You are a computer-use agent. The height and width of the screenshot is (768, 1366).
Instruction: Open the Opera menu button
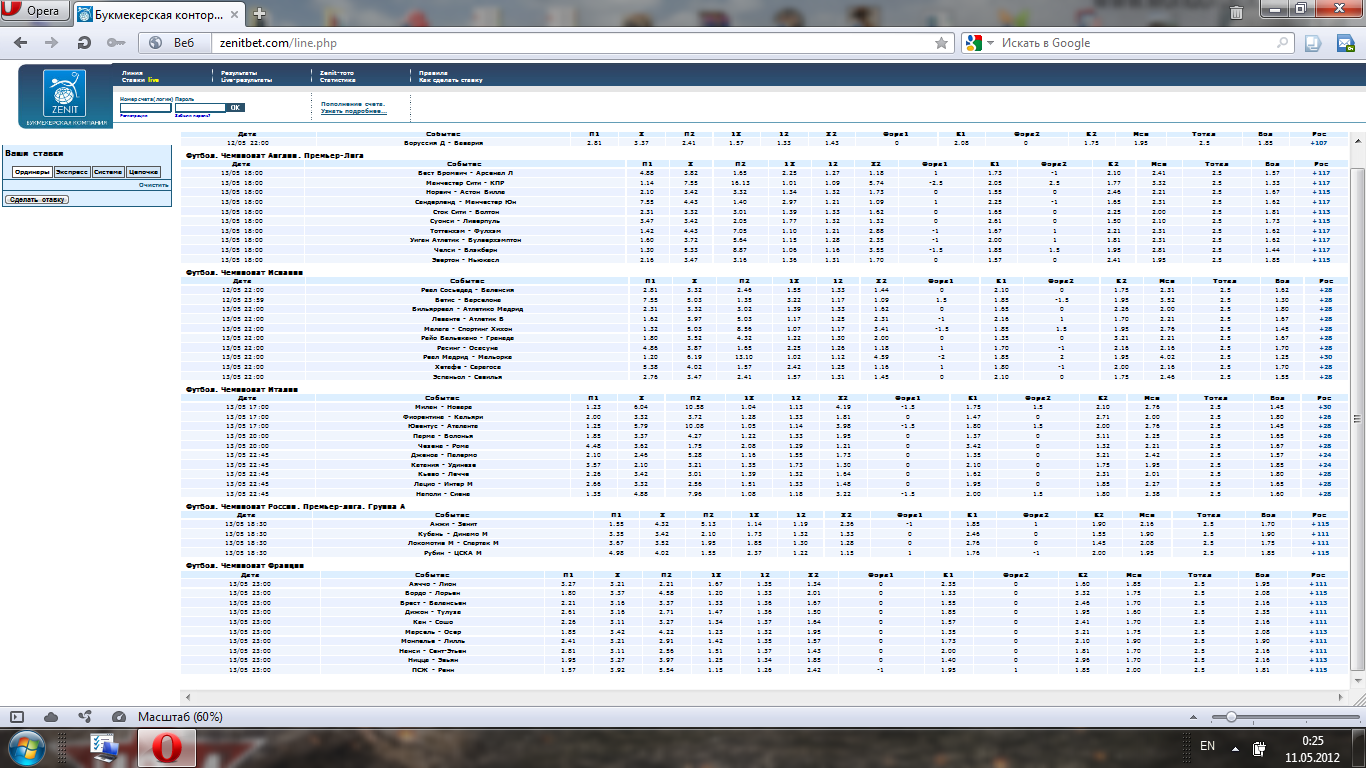(34, 13)
